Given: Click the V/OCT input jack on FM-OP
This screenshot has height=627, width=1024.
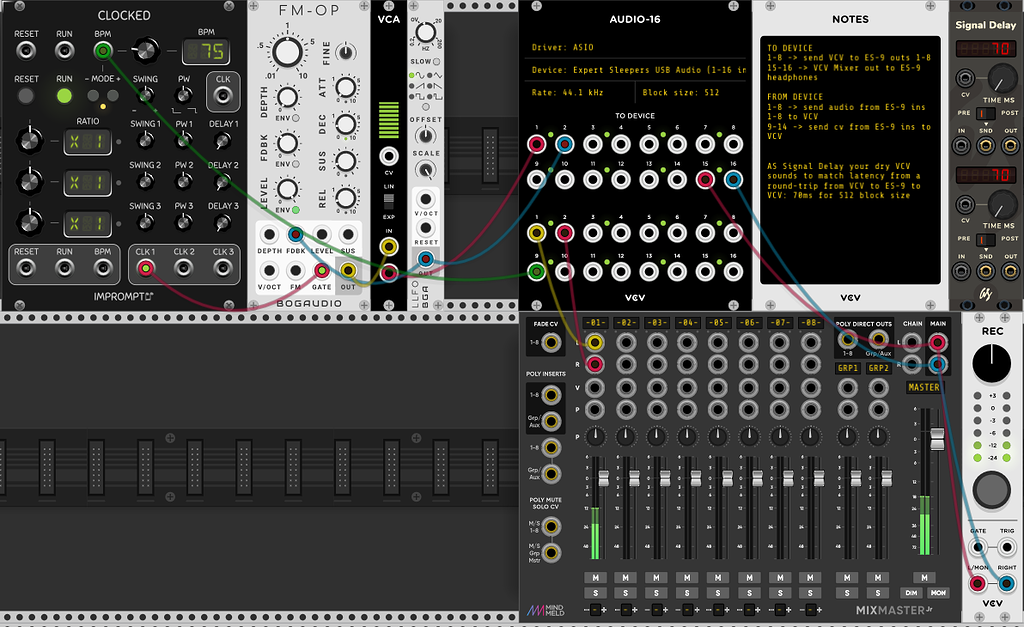Looking at the screenshot, I should coord(269,270).
